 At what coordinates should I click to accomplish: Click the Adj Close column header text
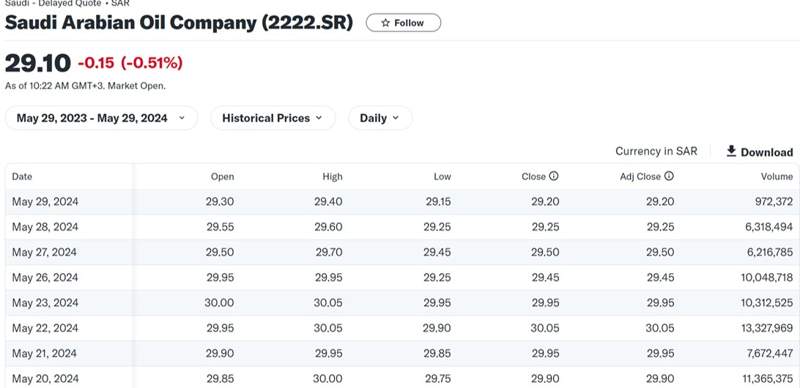pyautogui.click(x=640, y=177)
